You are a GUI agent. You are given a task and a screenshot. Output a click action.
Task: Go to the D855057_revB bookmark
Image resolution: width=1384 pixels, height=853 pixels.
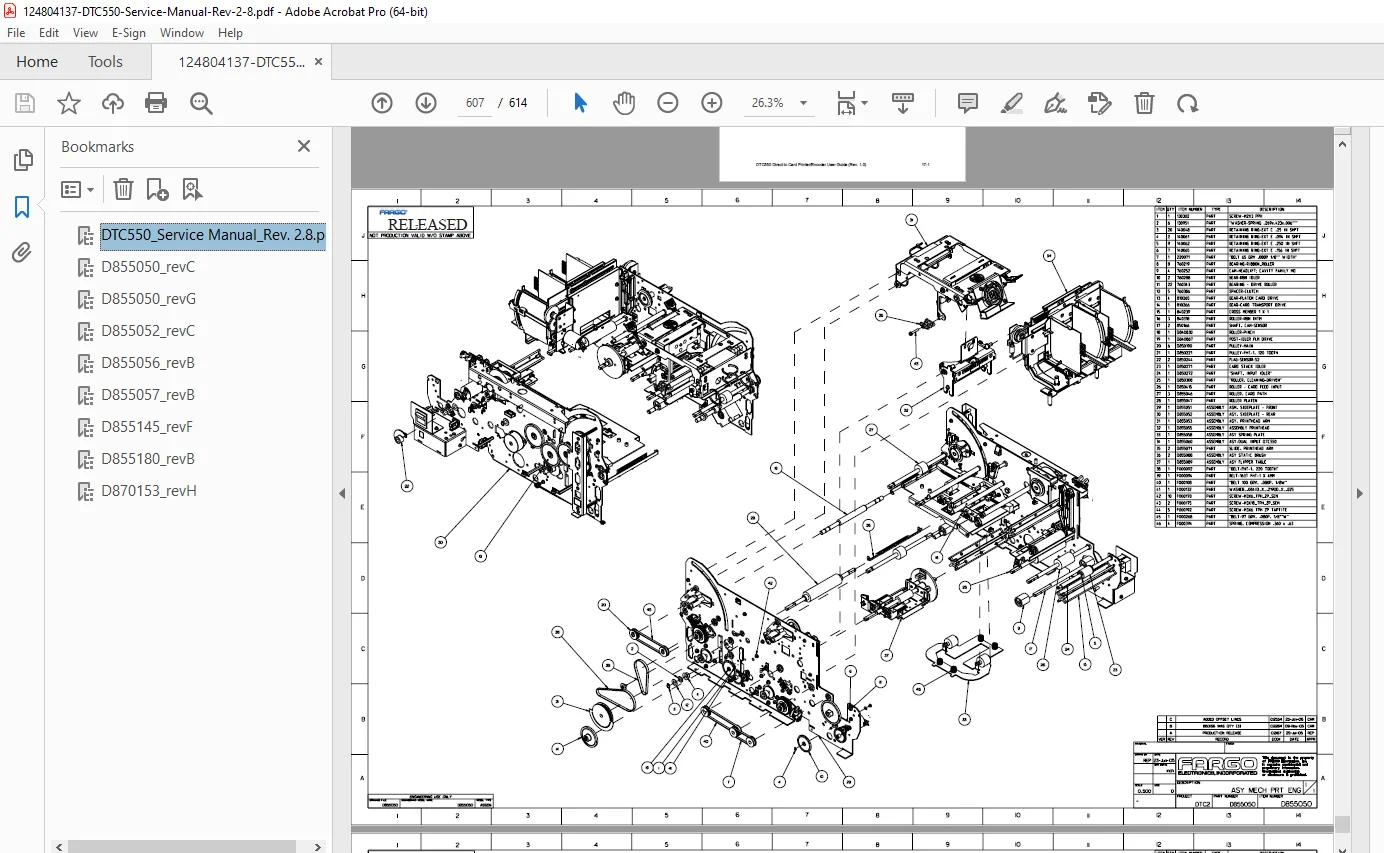(x=148, y=395)
